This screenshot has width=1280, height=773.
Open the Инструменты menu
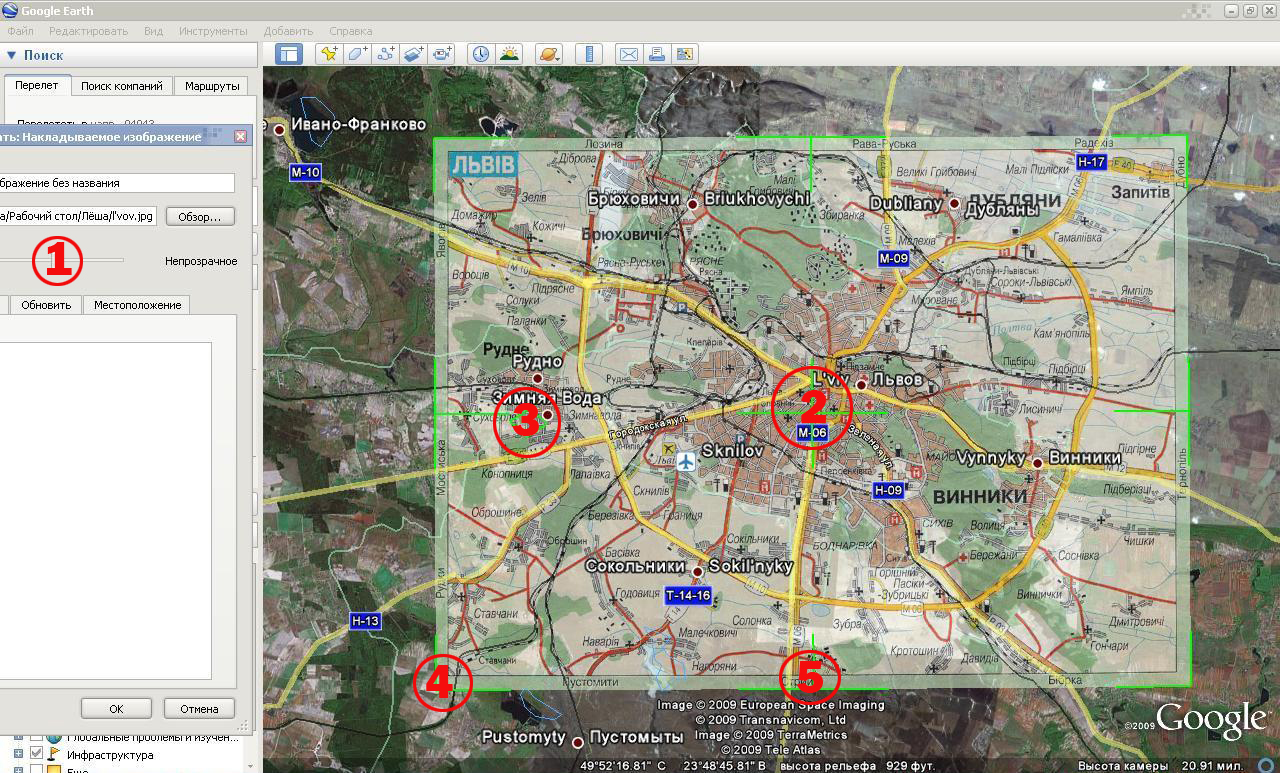(x=213, y=31)
